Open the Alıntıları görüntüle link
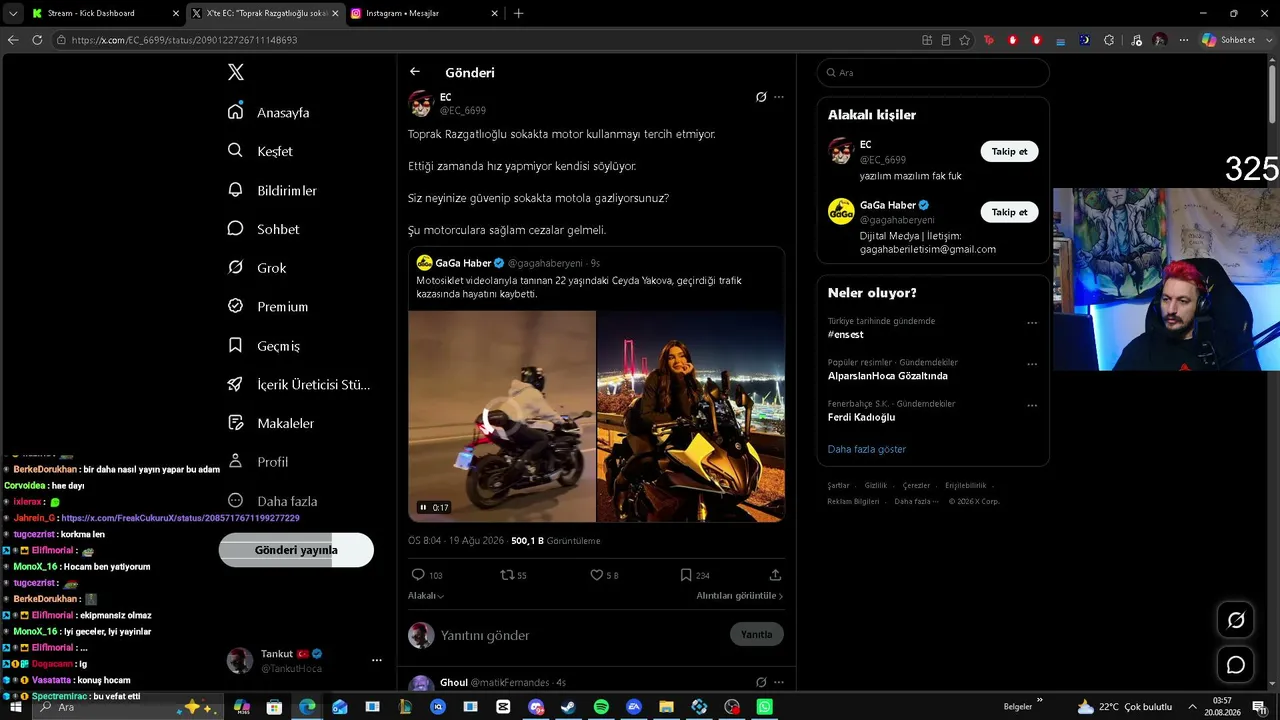1280x720 pixels. (x=740, y=596)
